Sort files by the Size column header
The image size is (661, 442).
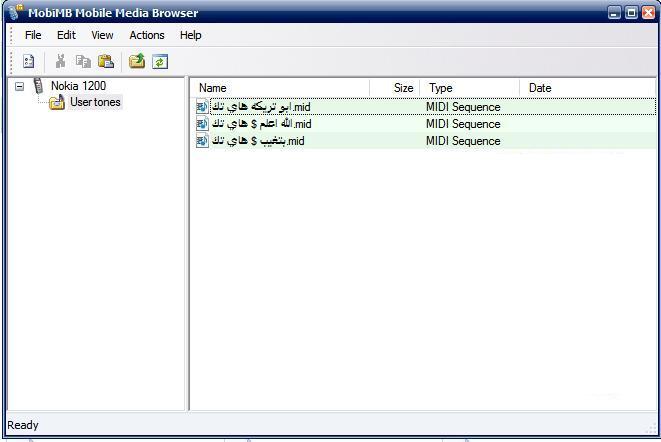[397, 88]
